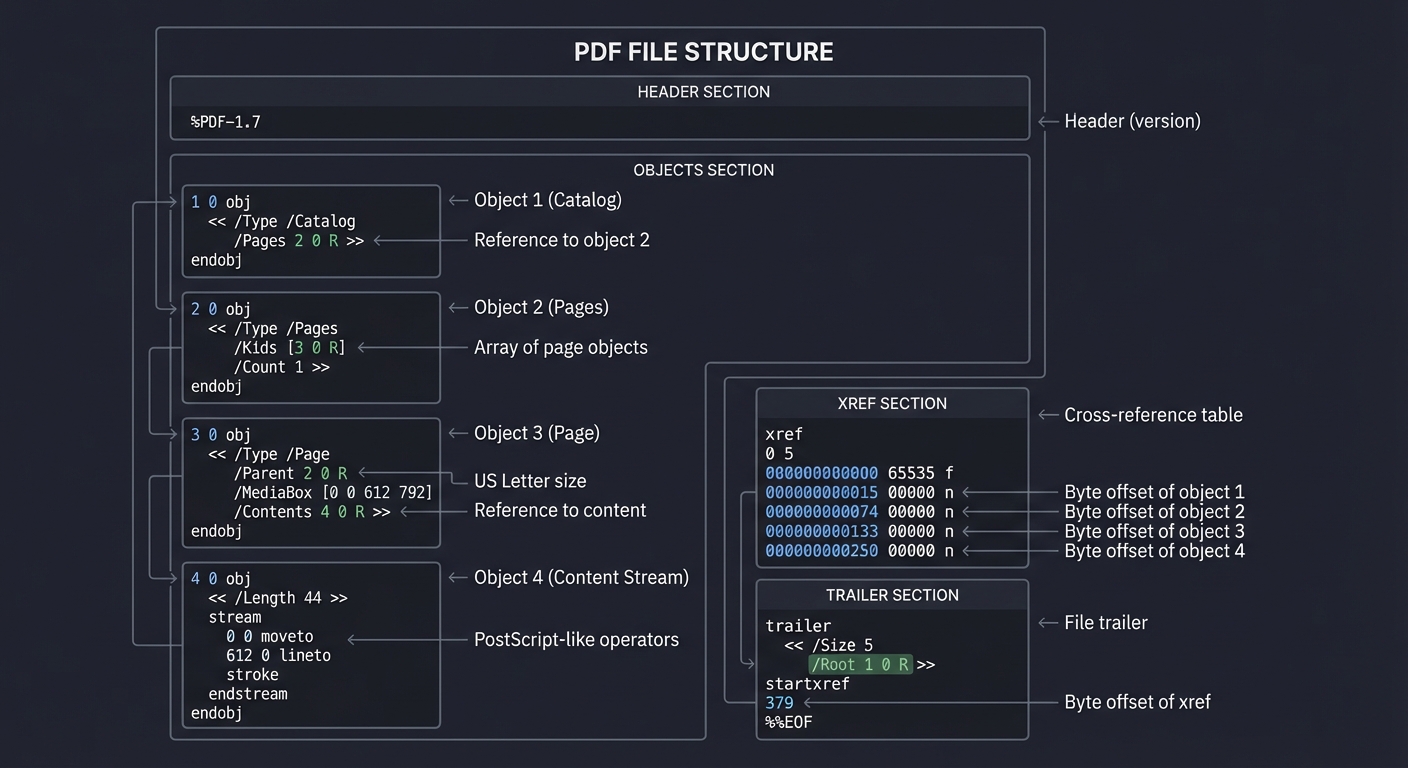1408x768 pixels.
Task: Switch to the TRAILER SECTION header
Action: pos(892,595)
